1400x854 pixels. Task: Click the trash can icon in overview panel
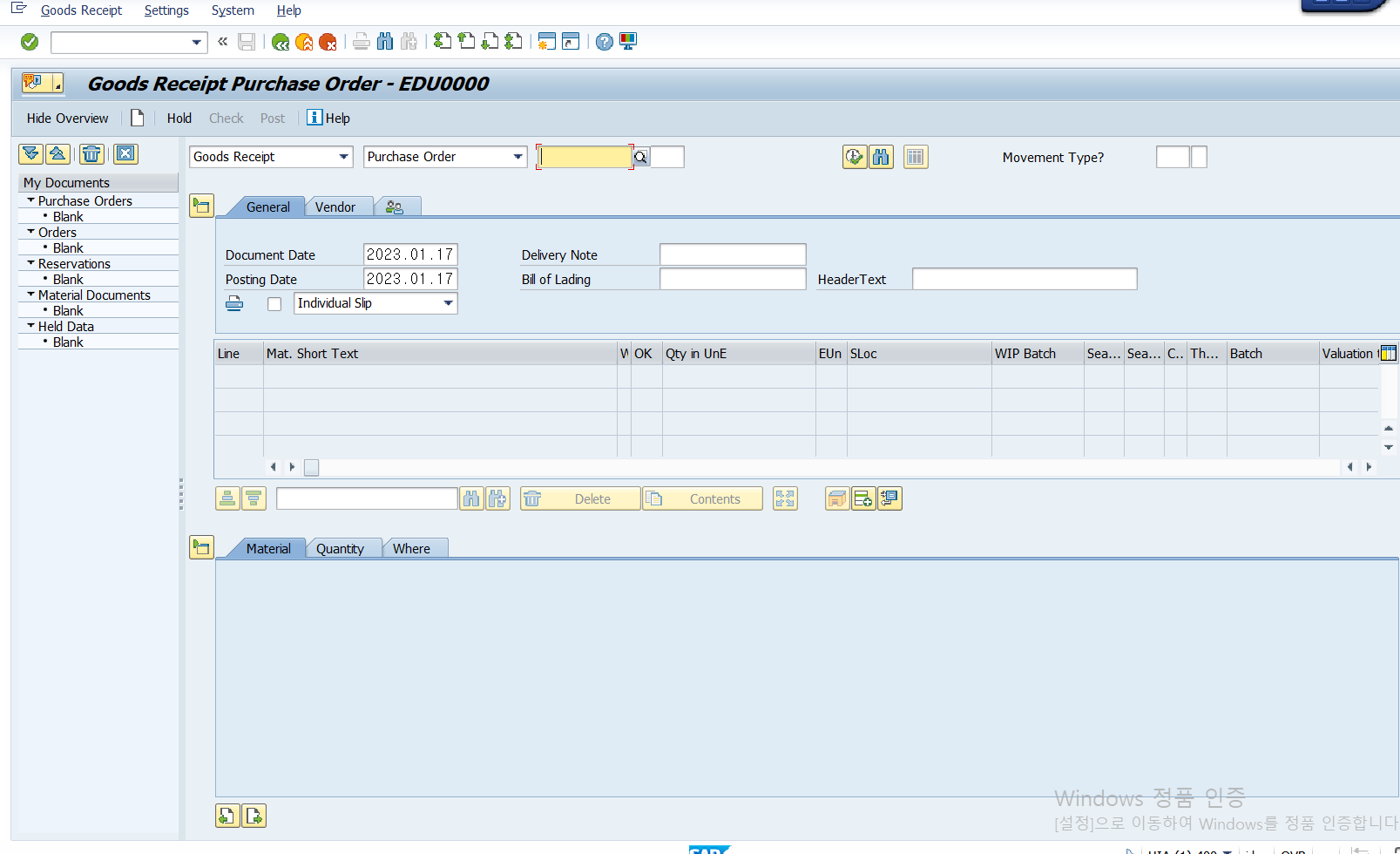point(91,154)
